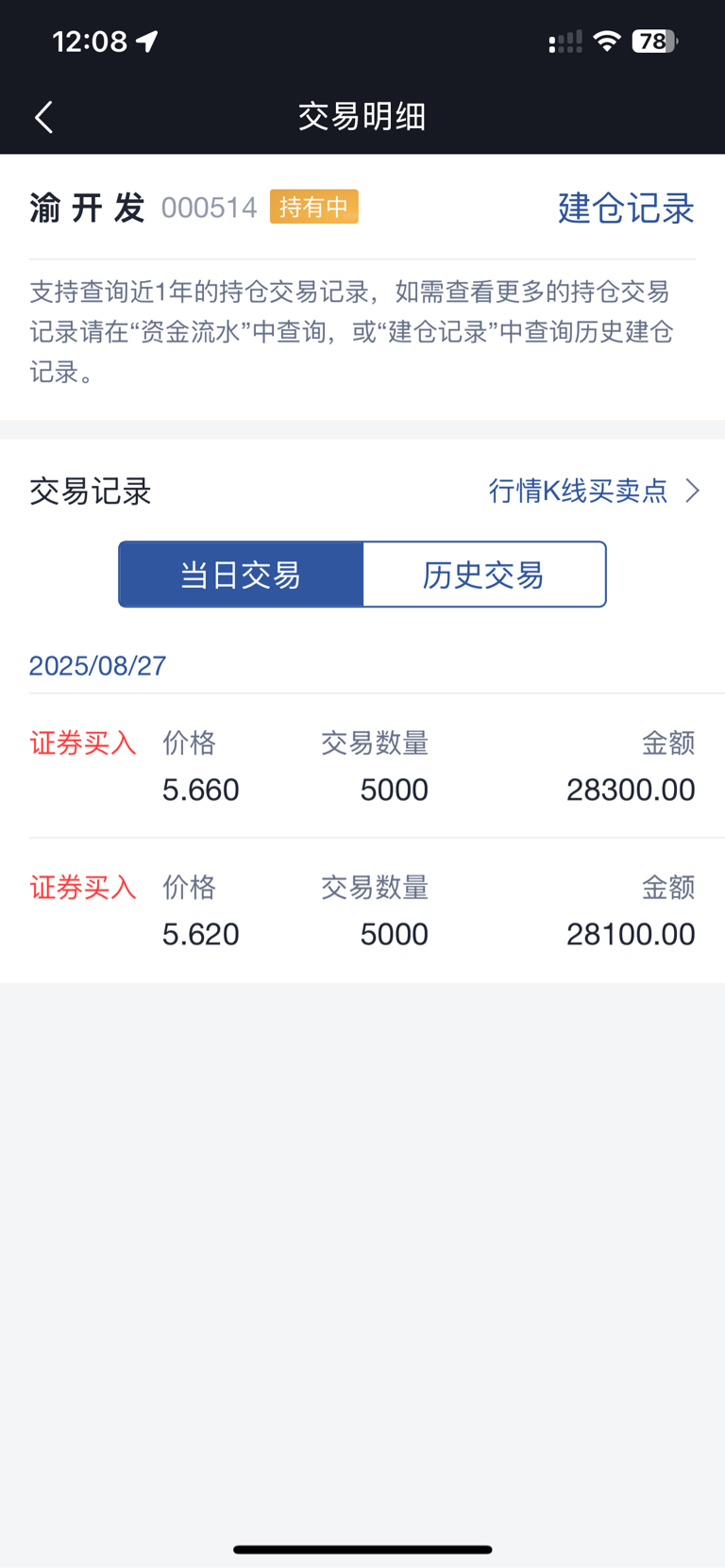Tap the 28100.00 amount value

[x=631, y=934]
